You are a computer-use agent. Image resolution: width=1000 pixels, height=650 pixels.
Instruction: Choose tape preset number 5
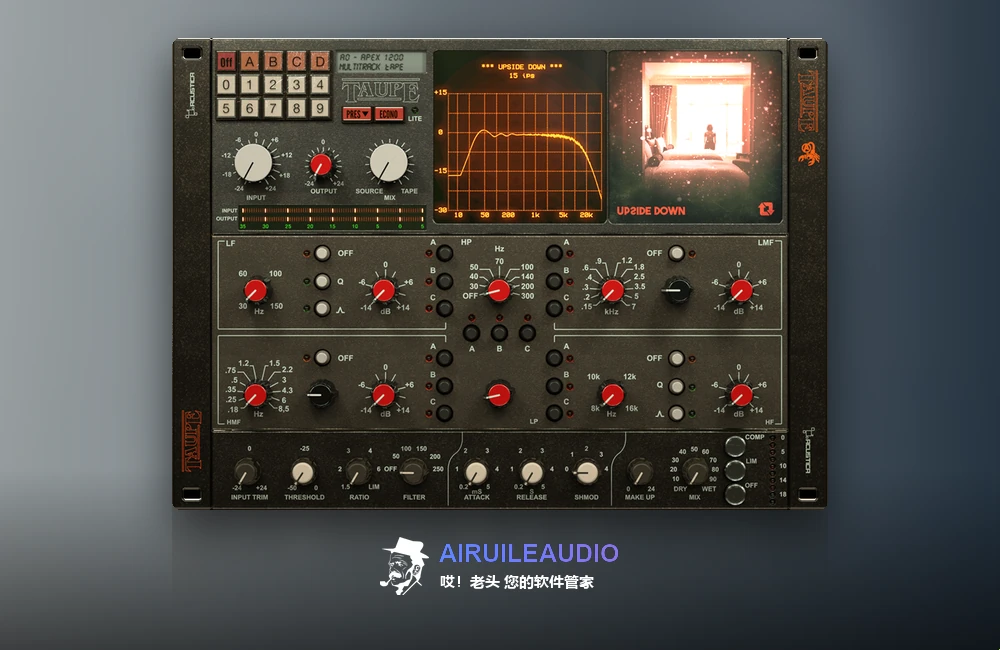click(x=226, y=108)
